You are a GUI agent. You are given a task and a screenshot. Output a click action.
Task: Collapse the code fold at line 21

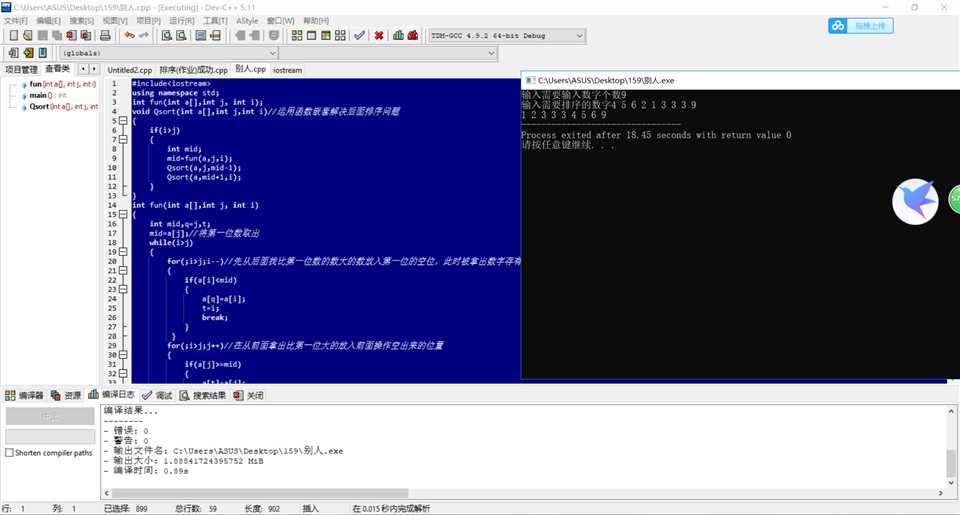coord(123,271)
